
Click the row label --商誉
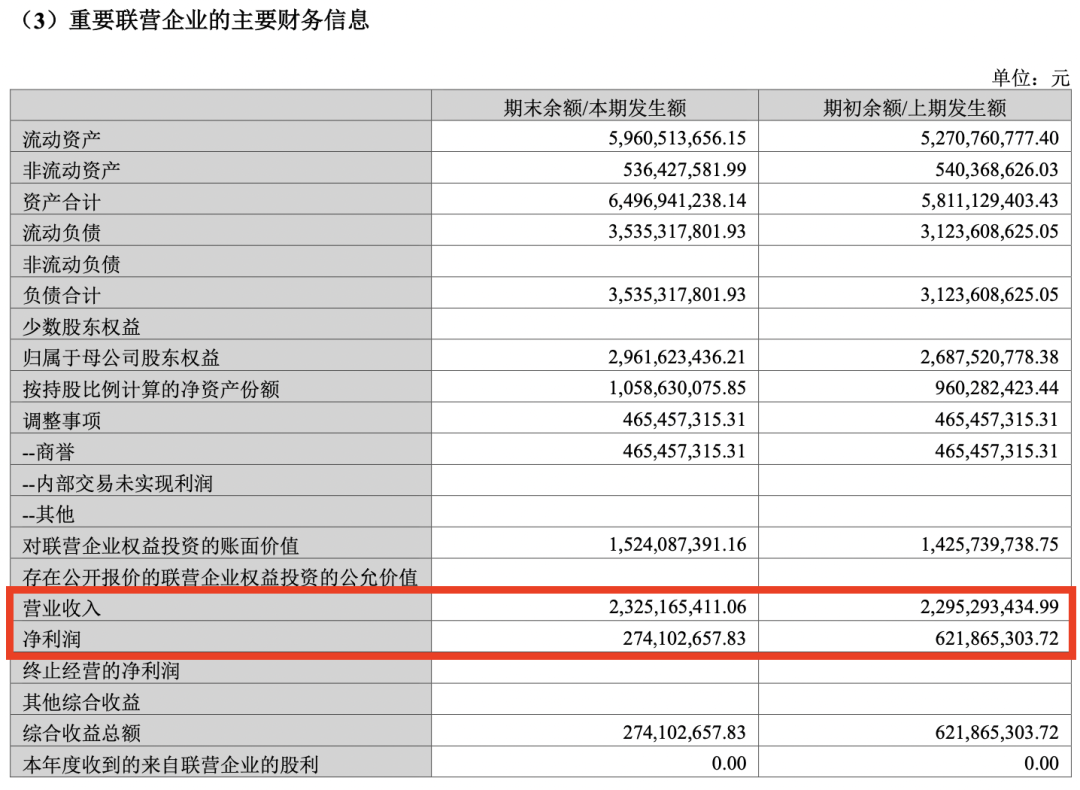(x=48, y=452)
